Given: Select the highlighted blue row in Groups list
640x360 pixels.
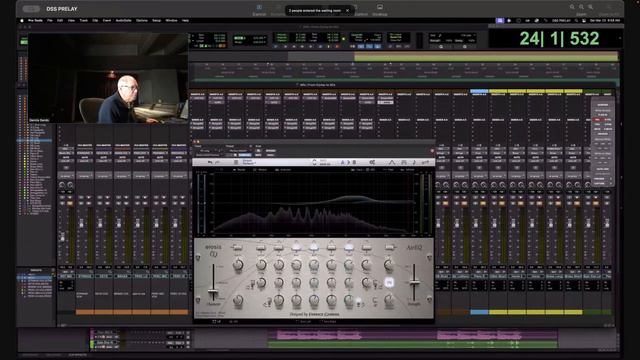Looking at the screenshot, I should pyautogui.click(x=35, y=278).
